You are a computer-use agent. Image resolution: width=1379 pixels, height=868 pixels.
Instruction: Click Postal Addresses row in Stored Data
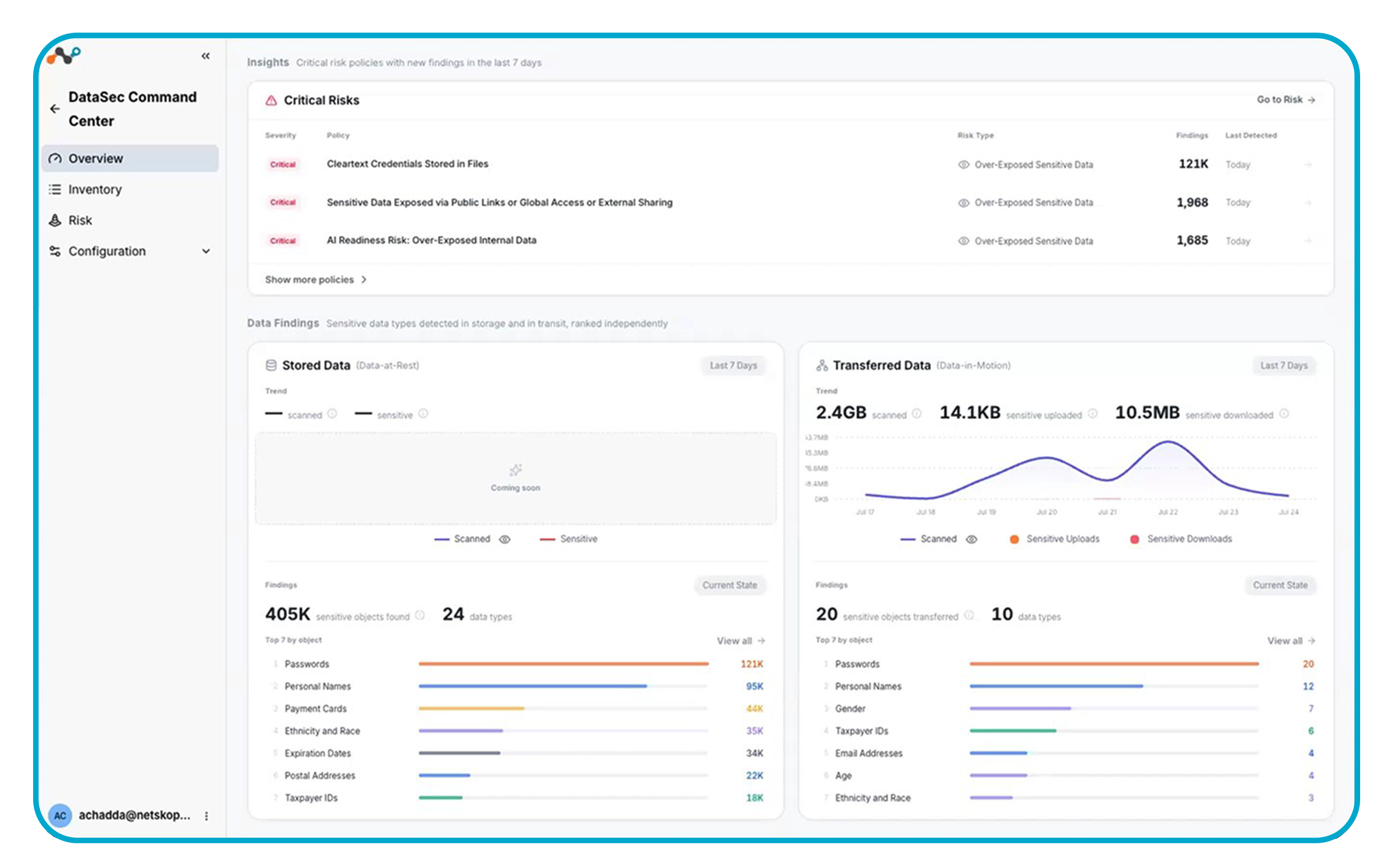tap(515, 776)
